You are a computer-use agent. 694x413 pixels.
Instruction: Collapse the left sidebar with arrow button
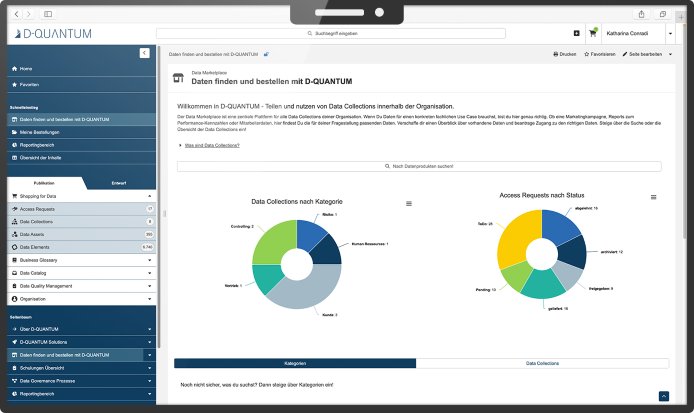145,51
